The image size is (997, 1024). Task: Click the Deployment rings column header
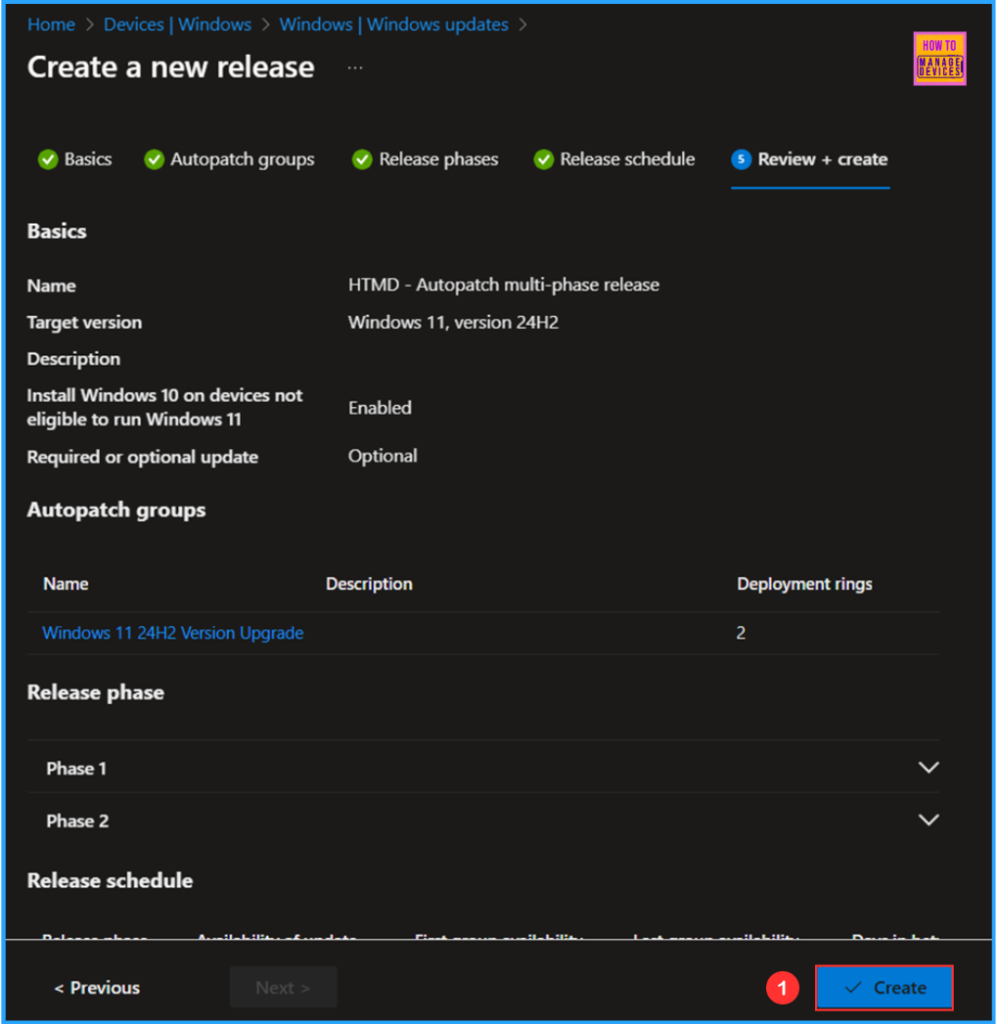[804, 584]
